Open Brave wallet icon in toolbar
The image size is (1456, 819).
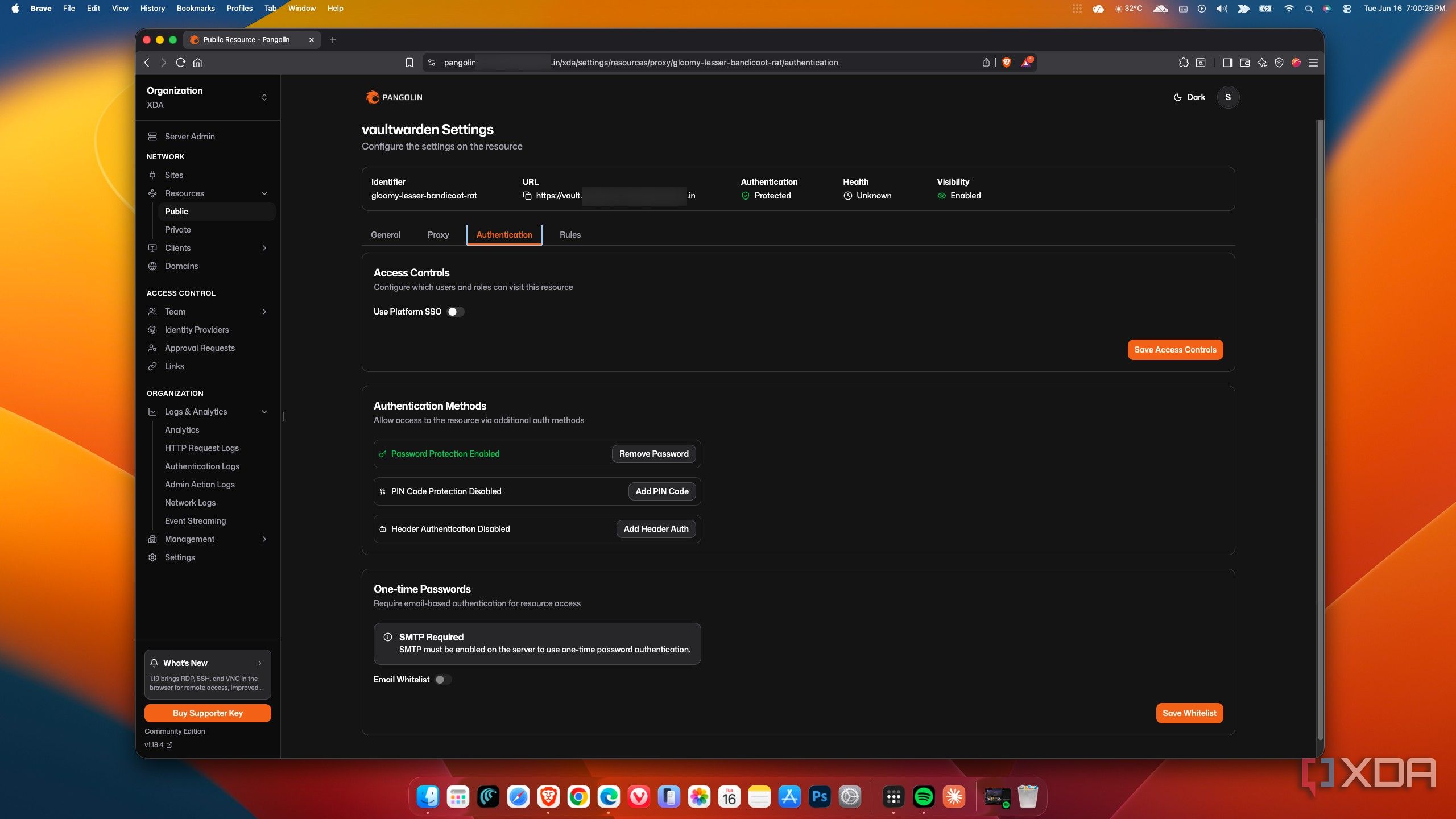point(1244,63)
